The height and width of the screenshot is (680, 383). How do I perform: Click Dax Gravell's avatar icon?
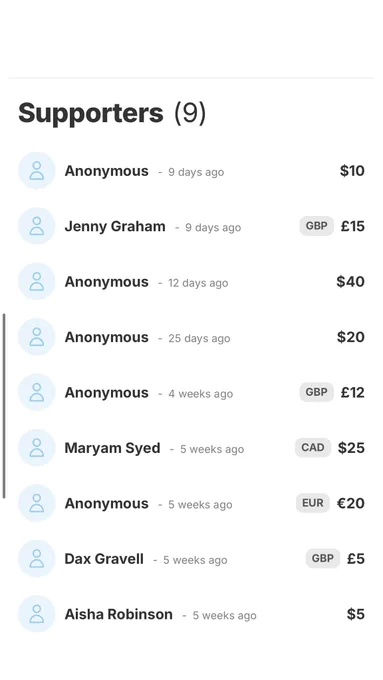(x=36, y=559)
